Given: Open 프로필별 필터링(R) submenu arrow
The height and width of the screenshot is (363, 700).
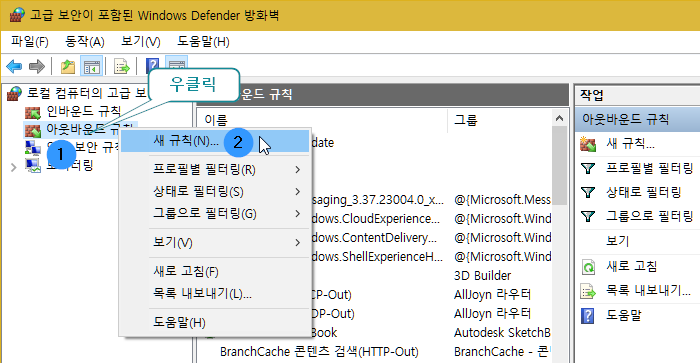Looking at the screenshot, I should [297, 170].
